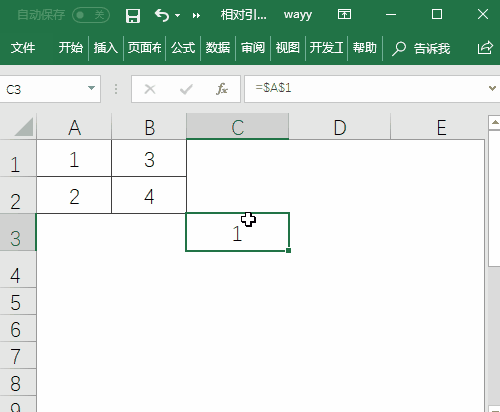Screen dimensions: 500x412
Task: Click the Save icon in title bar
Action: pyautogui.click(x=133, y=15)
